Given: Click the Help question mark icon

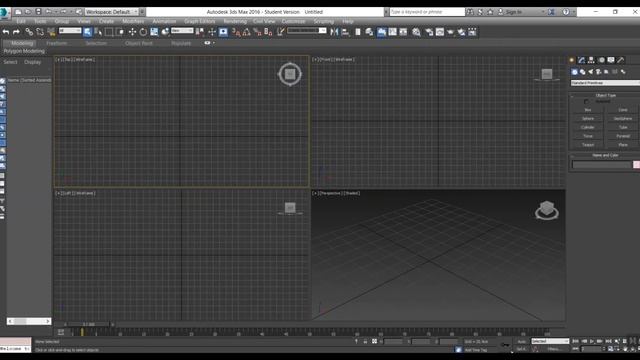Looking at the screenshot, I should (566, 12).
